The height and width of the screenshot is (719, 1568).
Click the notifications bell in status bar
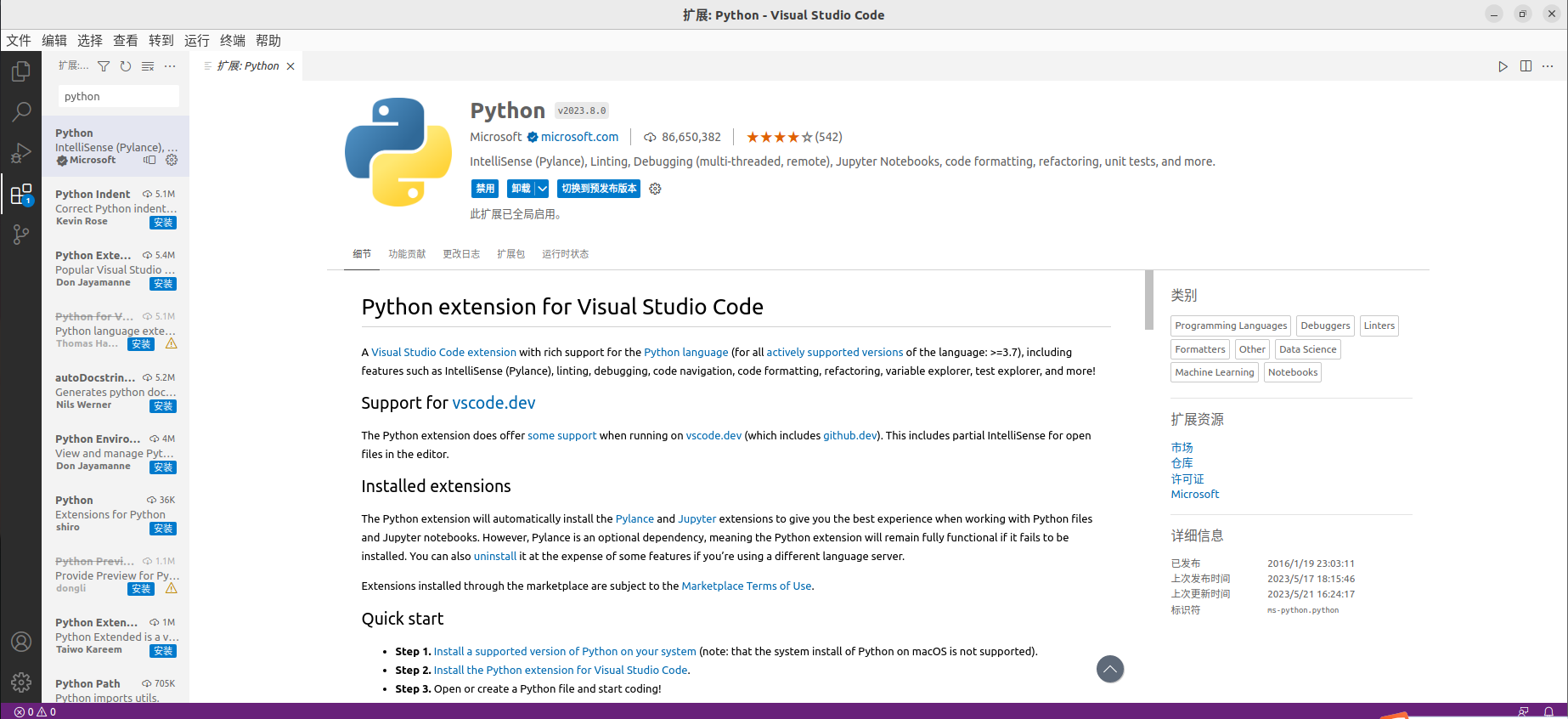(1548, 711)
